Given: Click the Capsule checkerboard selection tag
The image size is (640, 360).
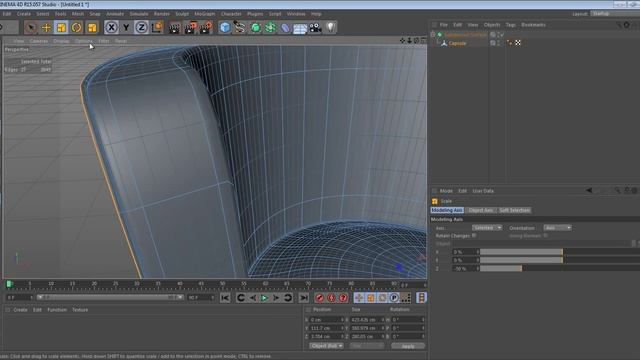Looking at the screenshot, I should [x=518, y=42].
